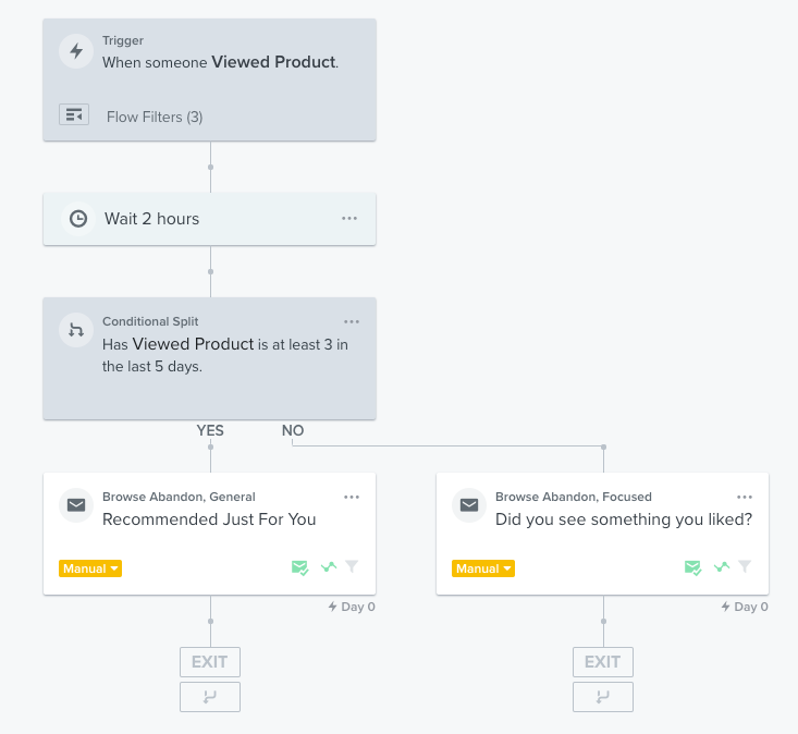Click smart sending icon on Browse Abandon, Focused

tap(692, 568)
